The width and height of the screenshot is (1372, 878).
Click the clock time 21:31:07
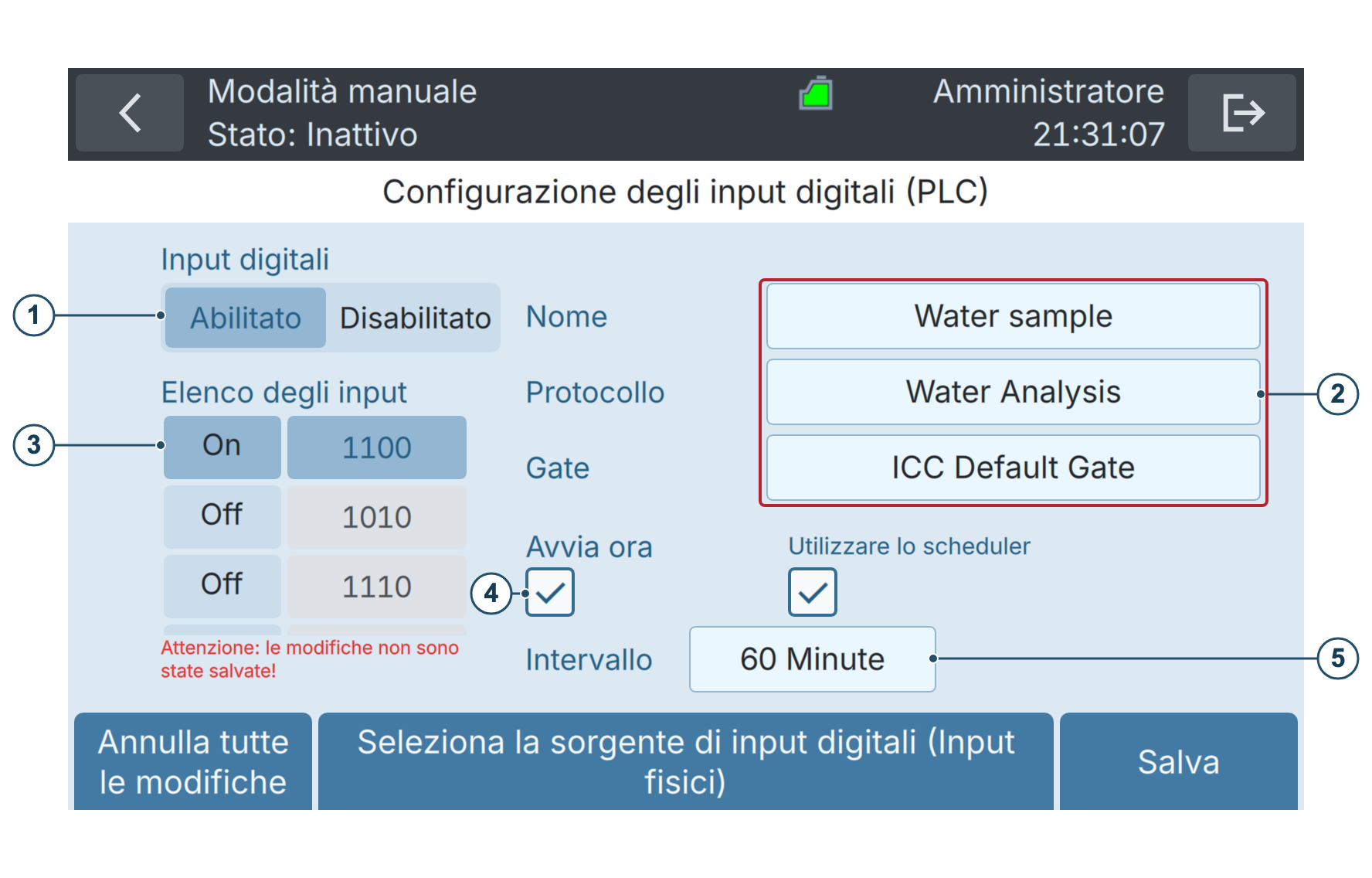click(1099, 134)
